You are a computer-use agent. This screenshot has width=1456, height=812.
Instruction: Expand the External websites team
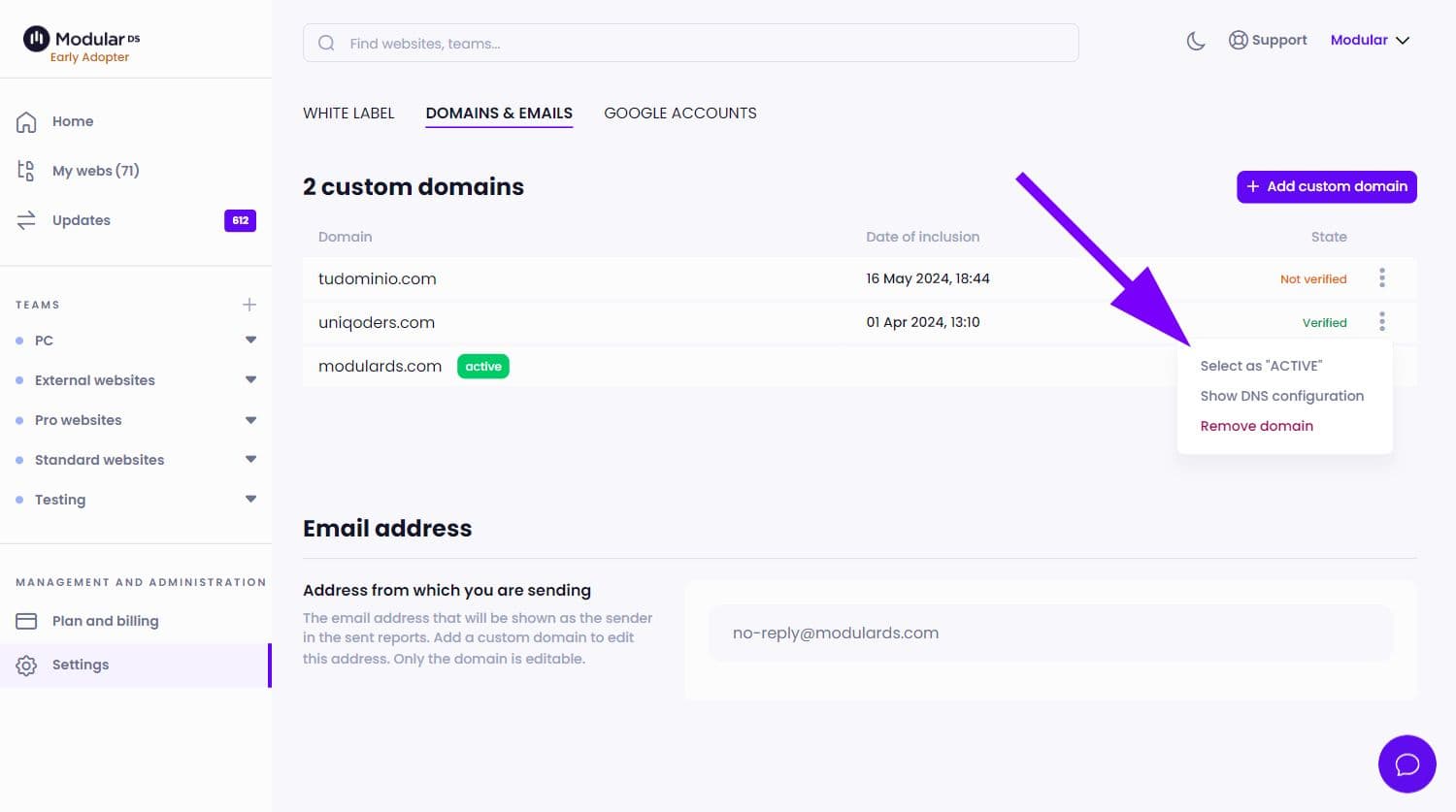pos(250,379)
